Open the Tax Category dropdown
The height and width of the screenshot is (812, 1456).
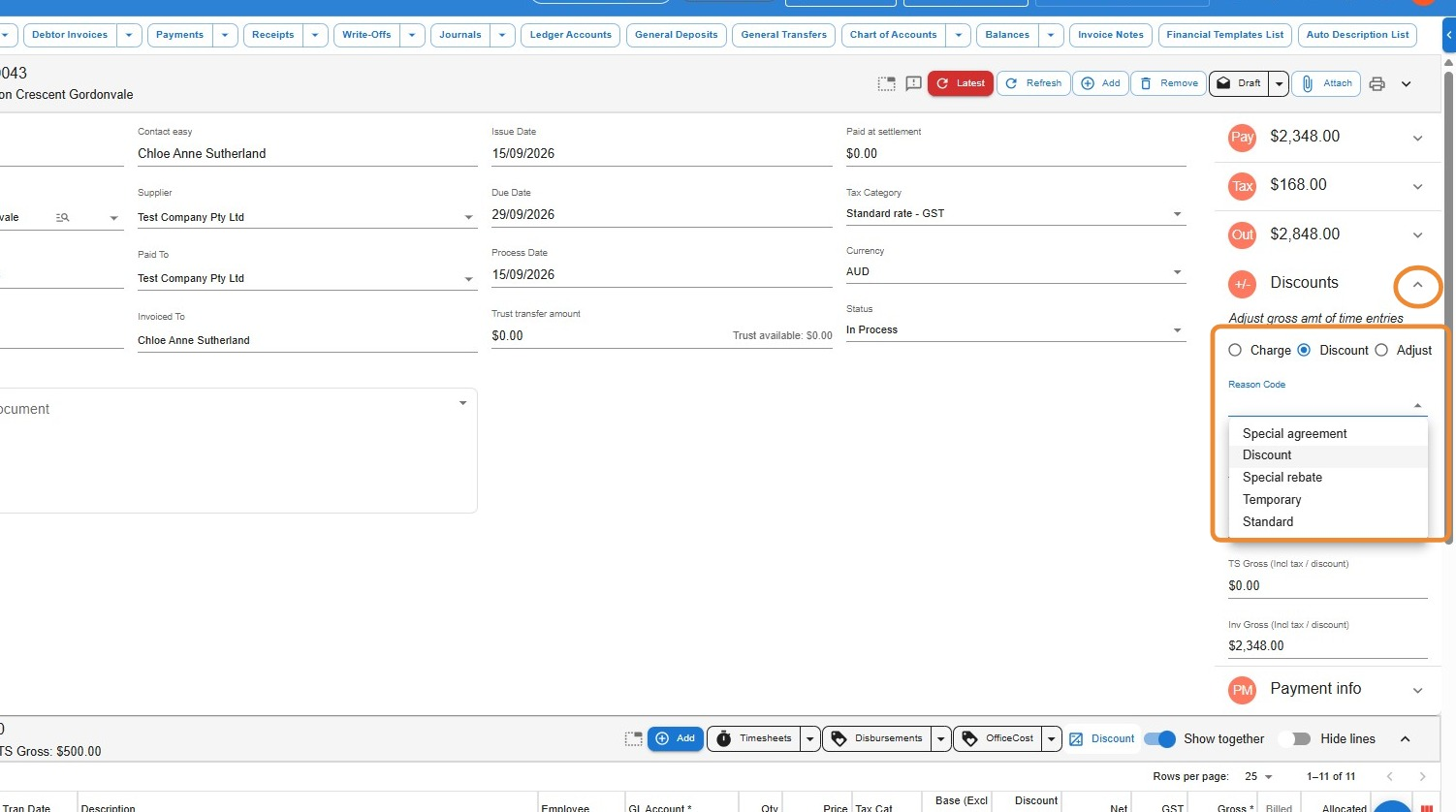[x=1178, y=214]
